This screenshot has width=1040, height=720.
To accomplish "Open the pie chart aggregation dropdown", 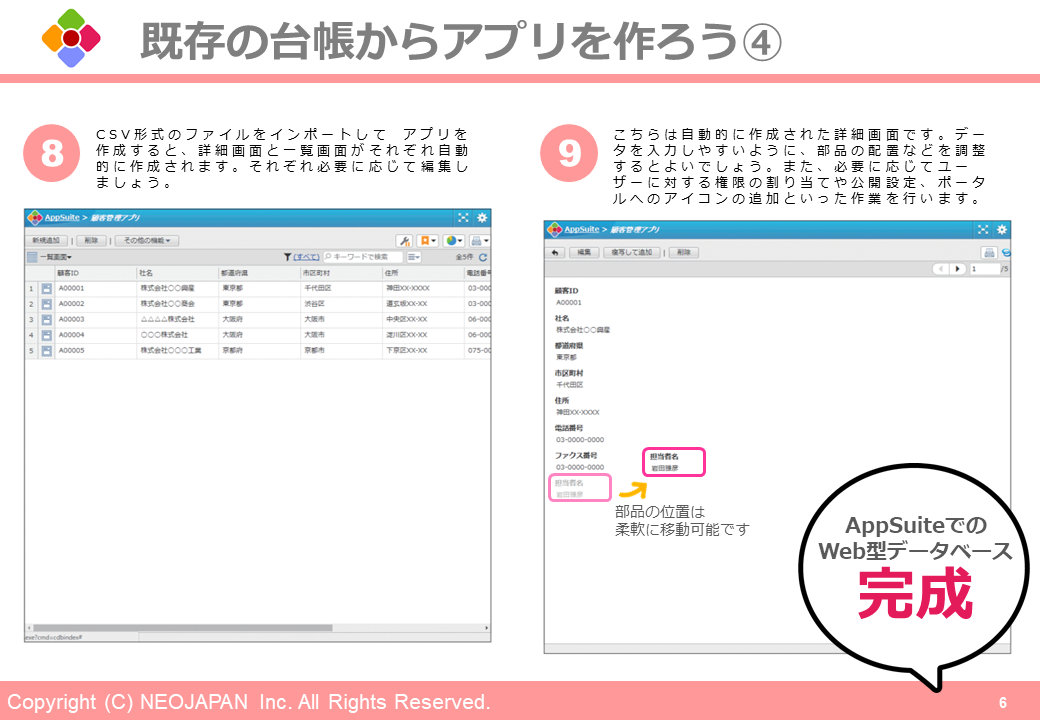I will [x=455, y=241].
